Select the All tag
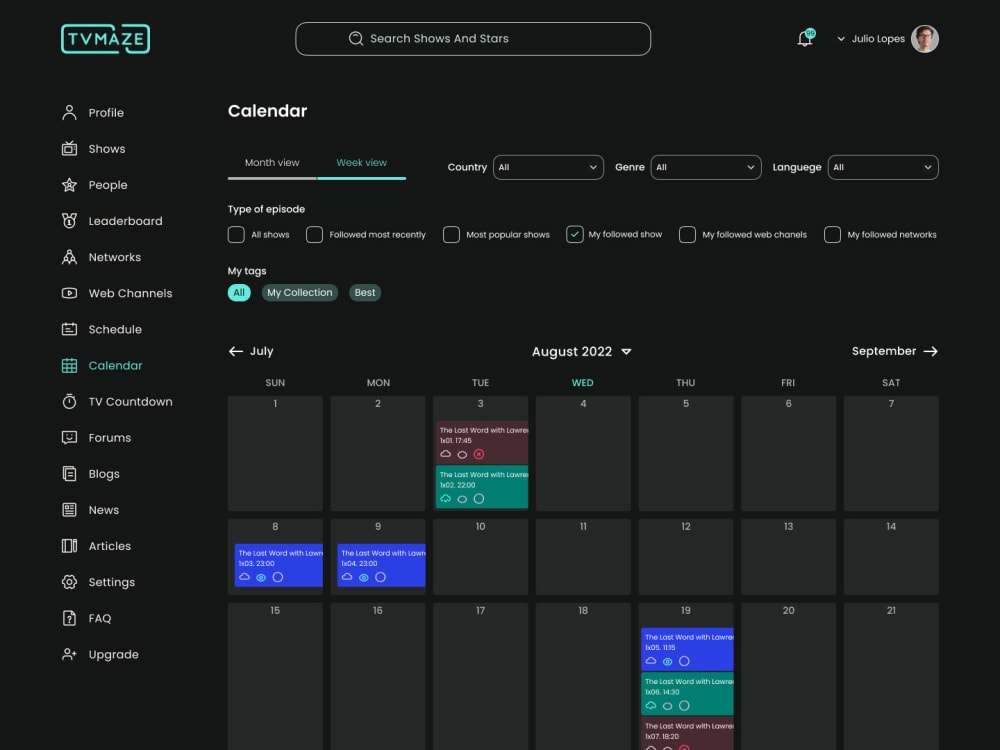1000x750 pixels. coord(239,293)
